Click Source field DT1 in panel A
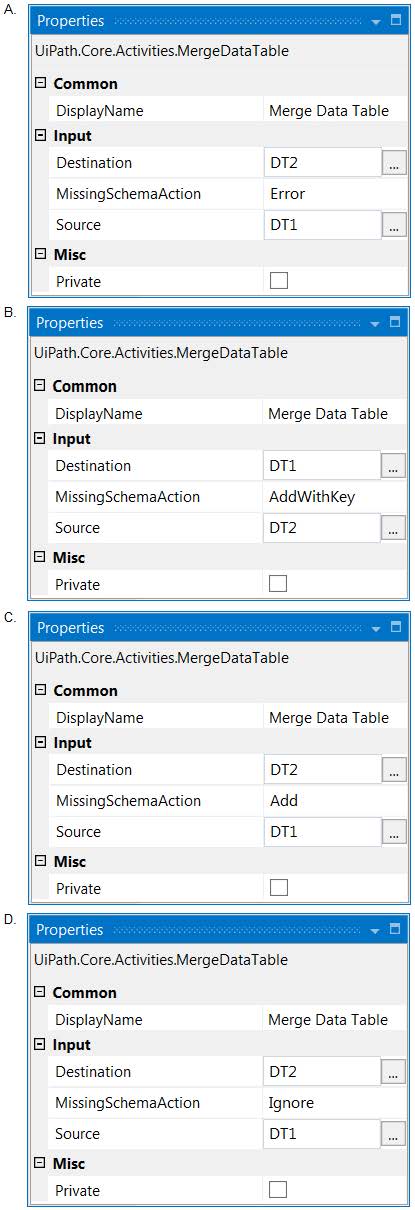This screenshot has width=415, height=1210. (x=322, y=225)
